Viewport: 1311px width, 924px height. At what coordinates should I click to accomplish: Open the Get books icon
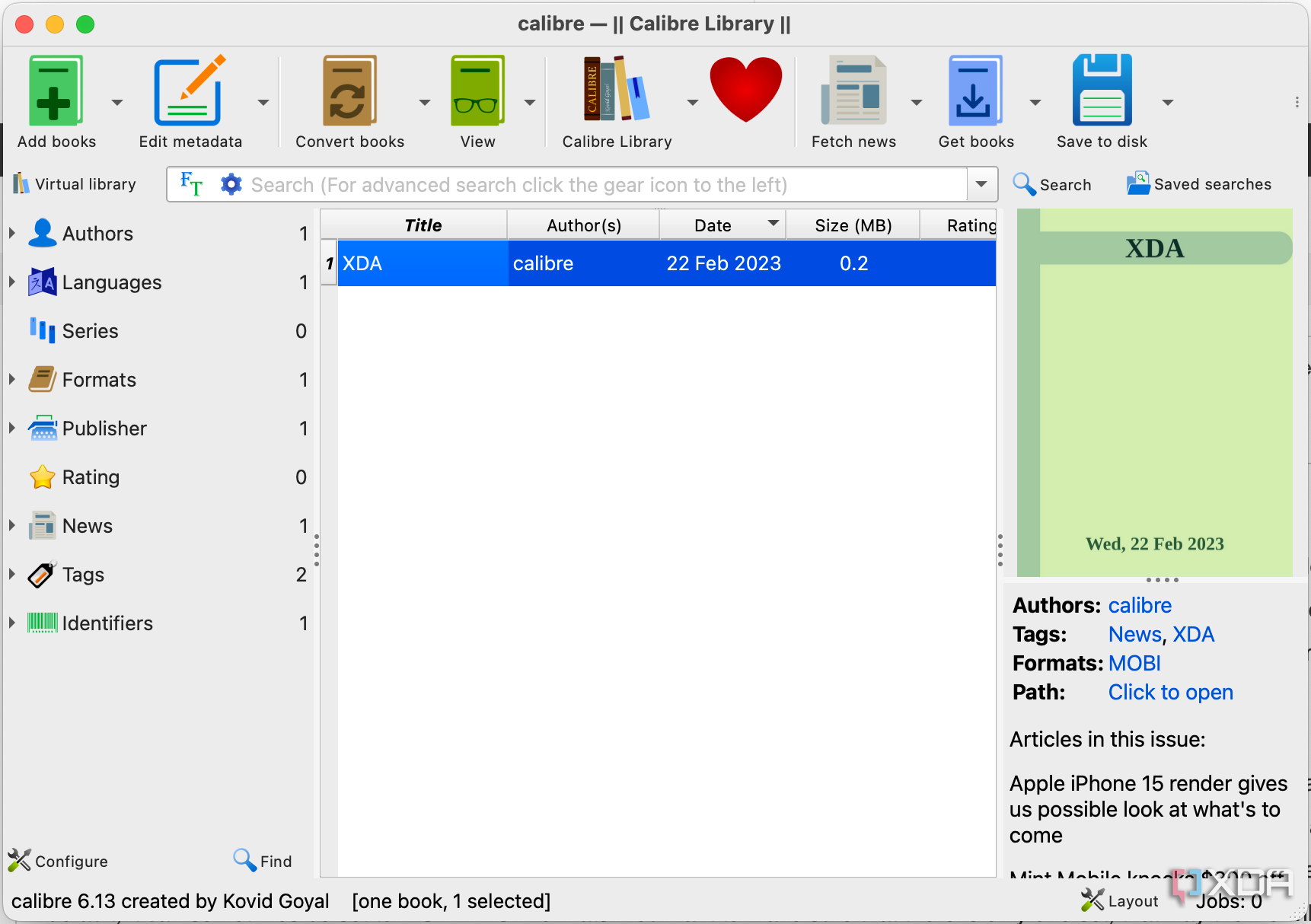[975, 90]
